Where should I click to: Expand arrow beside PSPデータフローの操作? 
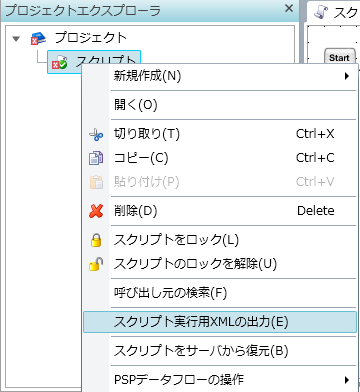coord(347,380)
